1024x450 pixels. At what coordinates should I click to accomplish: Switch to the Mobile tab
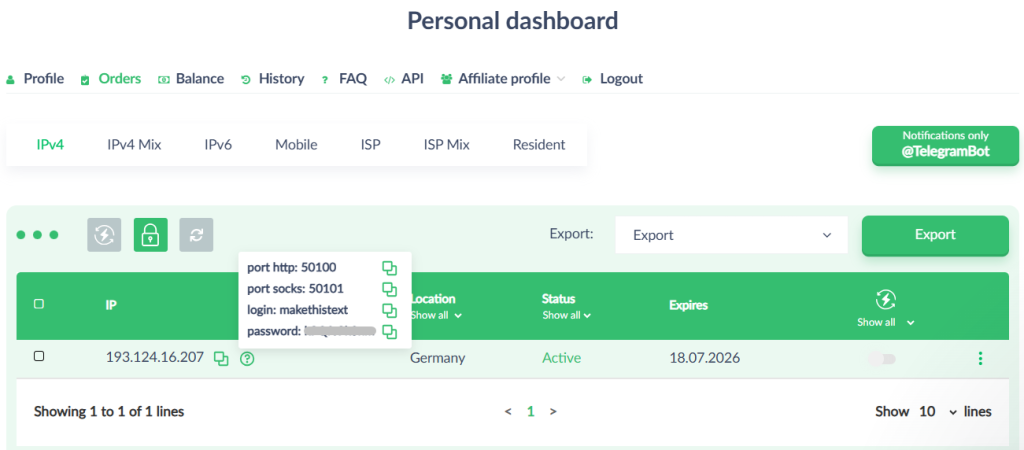296,144
